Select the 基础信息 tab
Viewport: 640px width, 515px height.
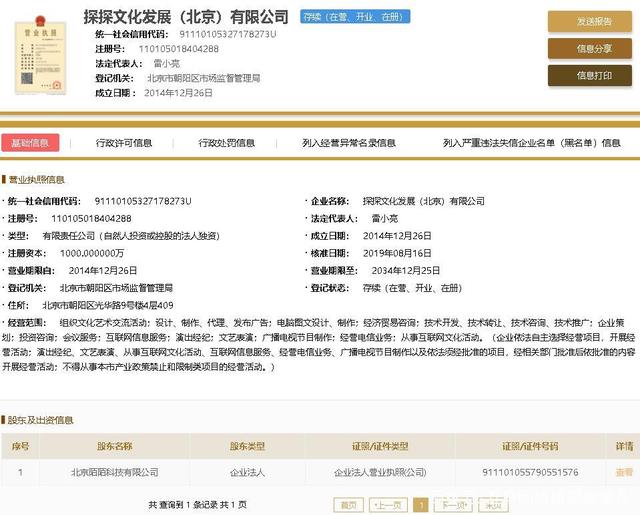click(x=30, y=143)
